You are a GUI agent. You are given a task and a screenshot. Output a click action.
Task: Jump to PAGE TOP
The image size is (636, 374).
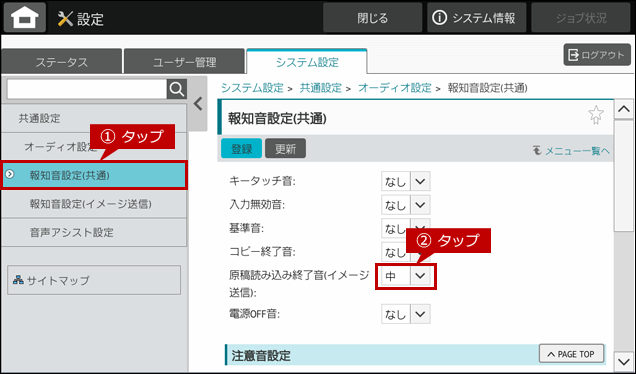(572, 354)
